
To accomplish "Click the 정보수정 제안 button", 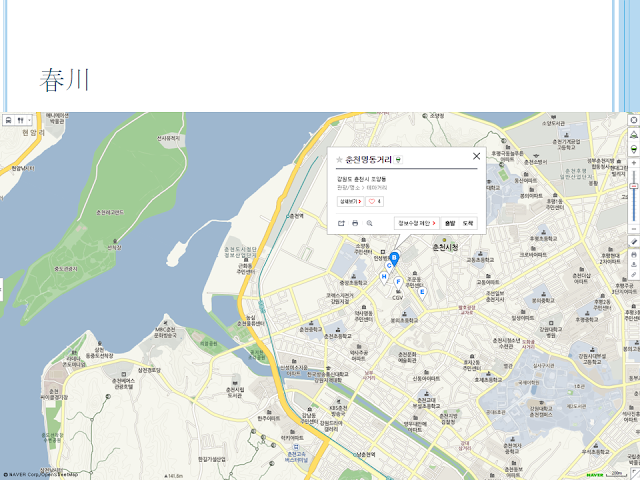I will tap(417, 223).
